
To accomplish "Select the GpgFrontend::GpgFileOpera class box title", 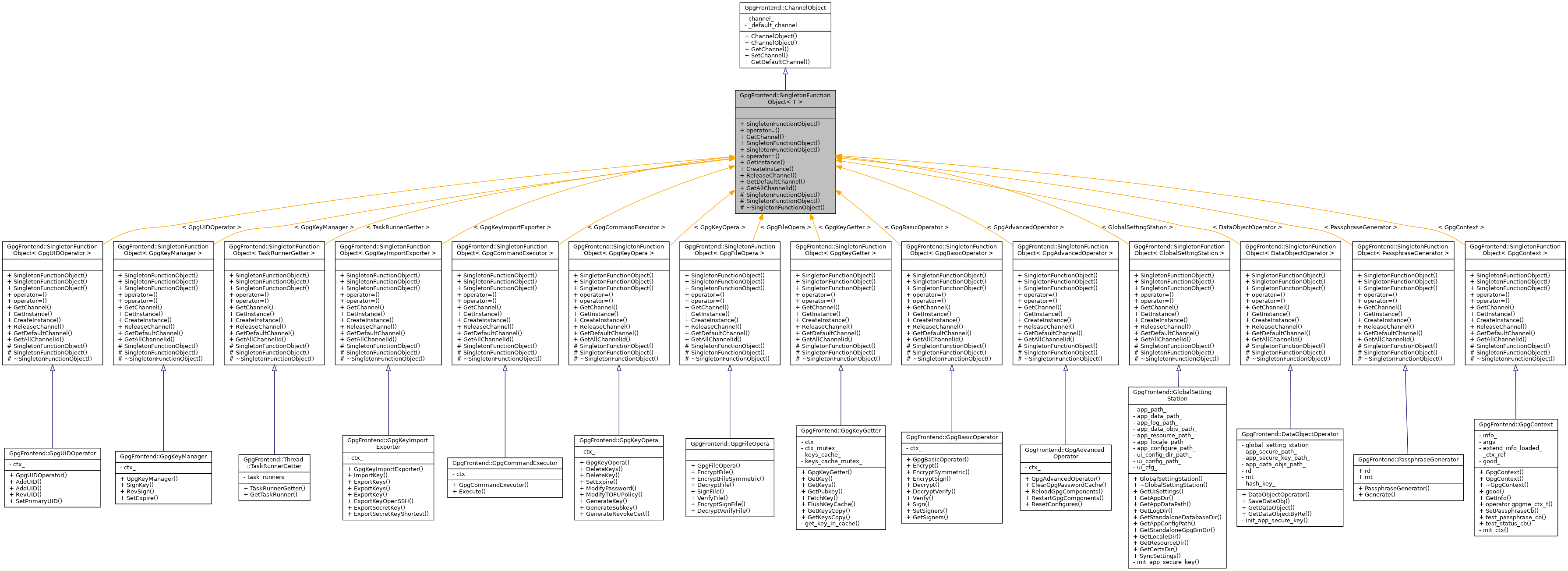I will pos(730,444).
